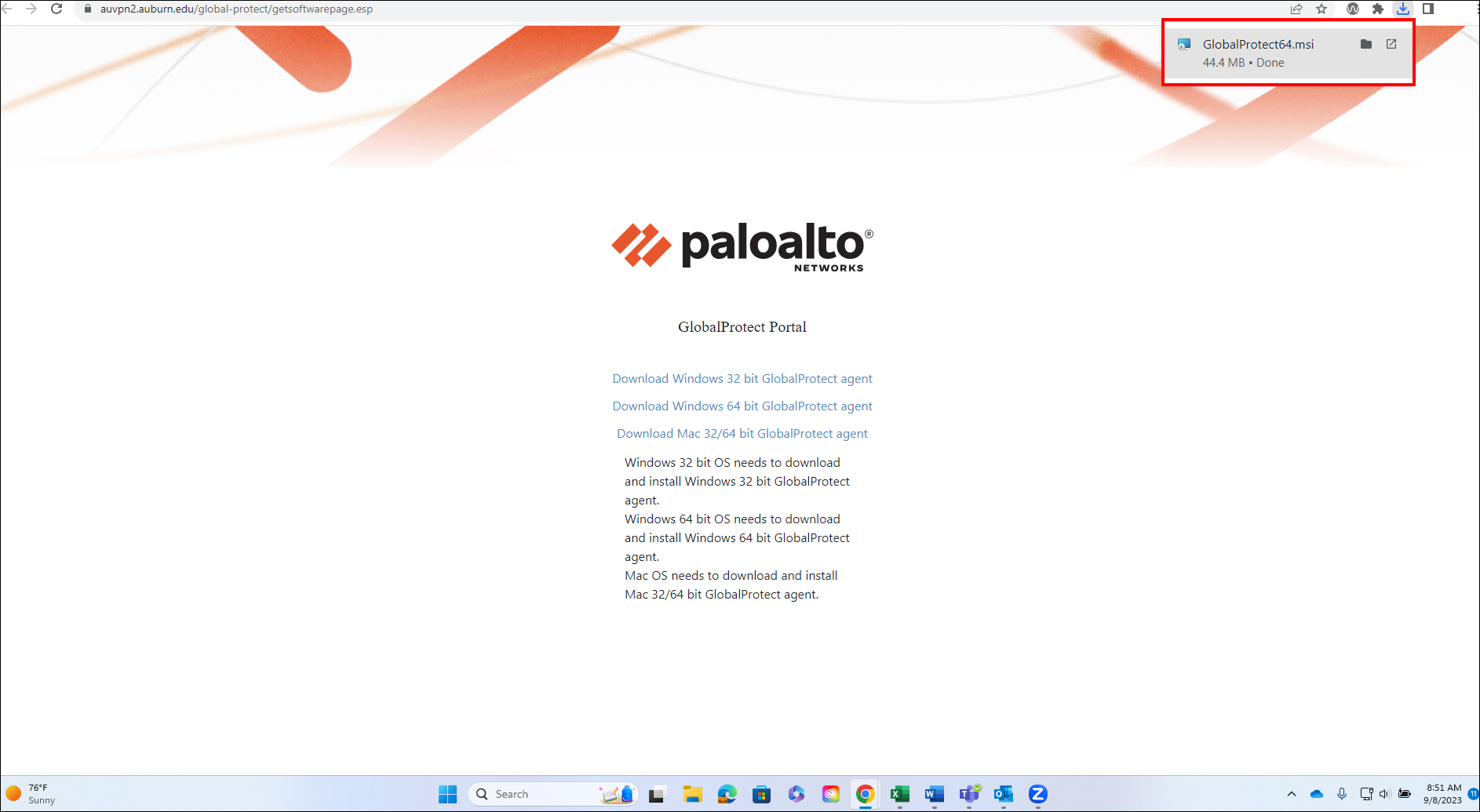
Task: Toggle the Chrome side panel
Action: click(1428, 9)
